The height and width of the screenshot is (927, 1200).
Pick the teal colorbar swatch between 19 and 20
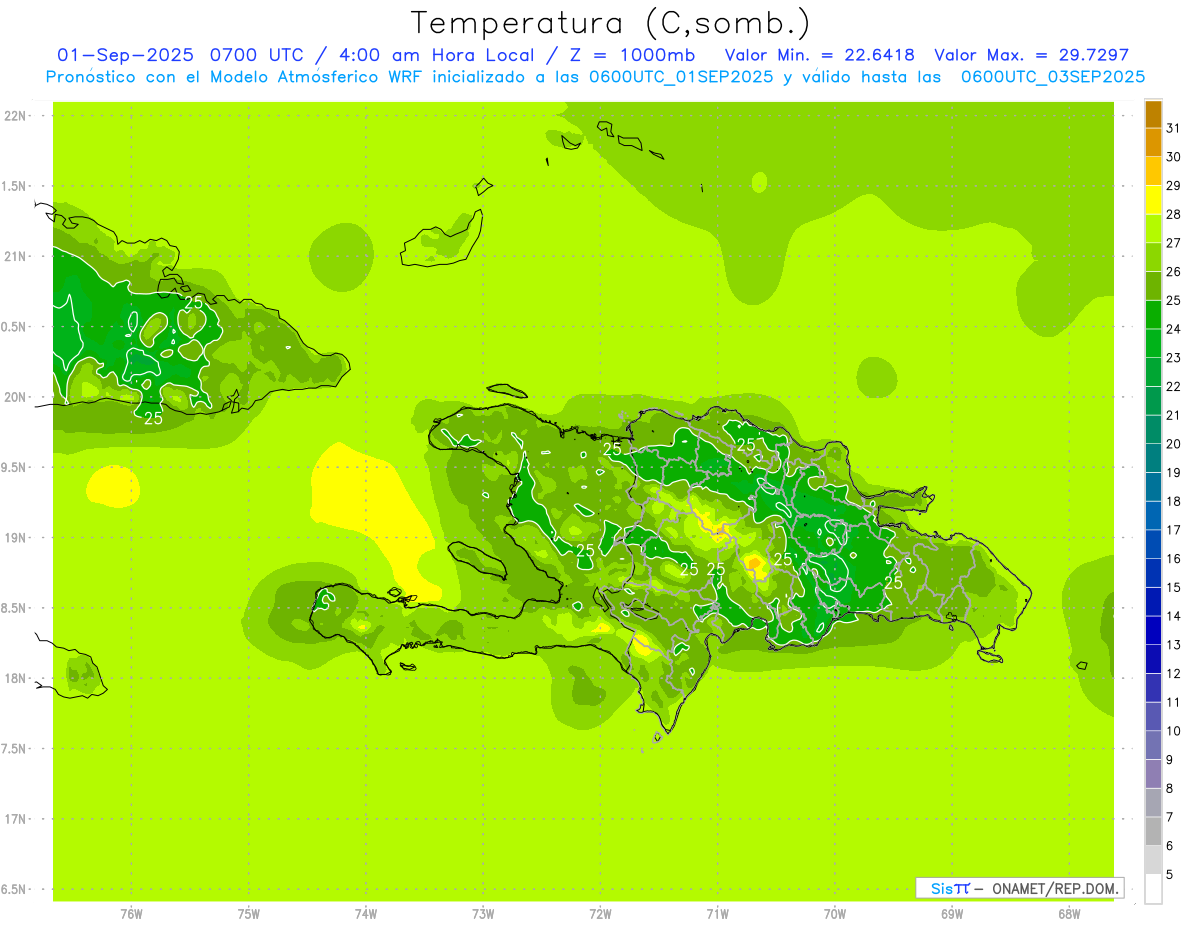[x=1153, y=459]
